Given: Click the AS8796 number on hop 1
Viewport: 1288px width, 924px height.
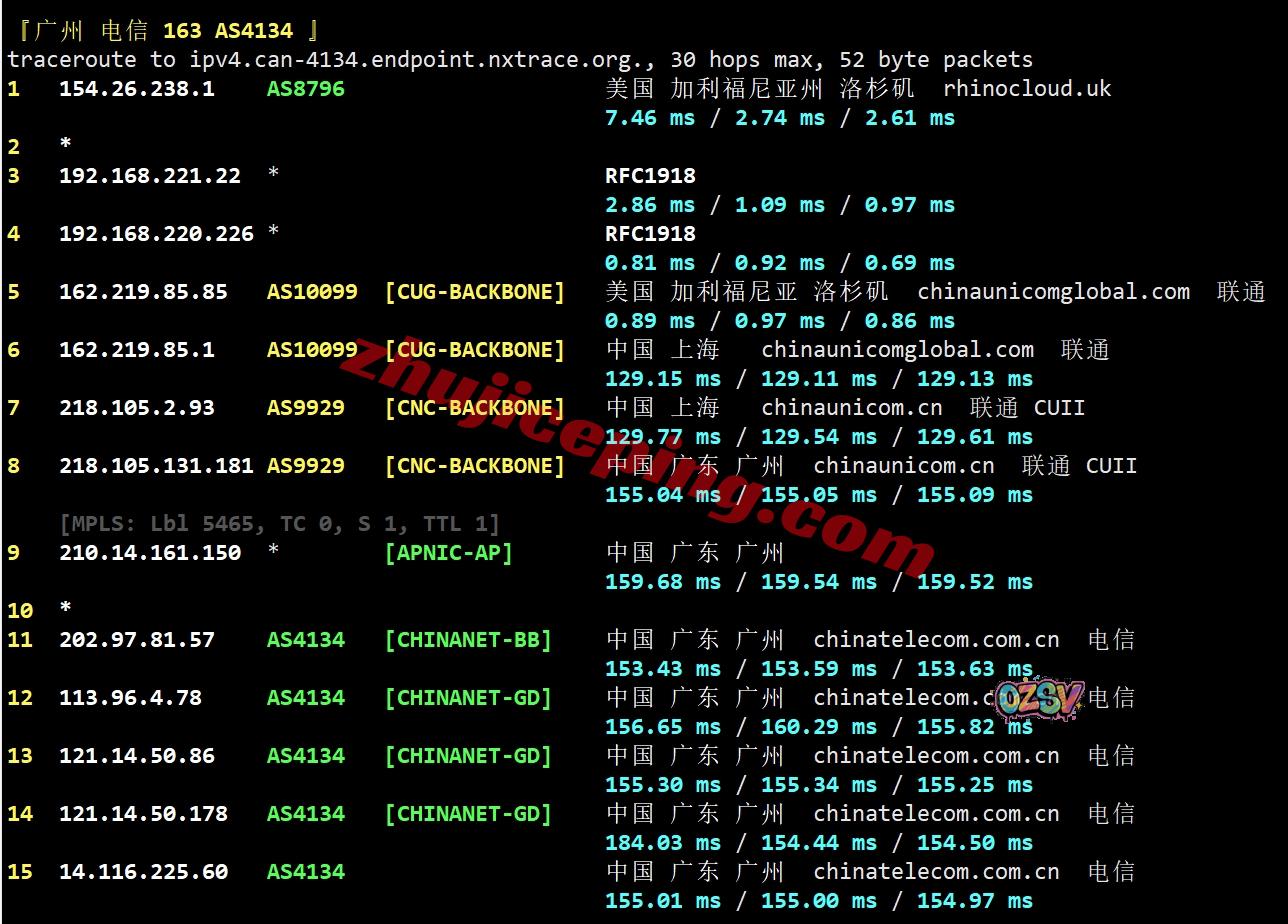Looking at the screenshot, I should tap(305, 88).
